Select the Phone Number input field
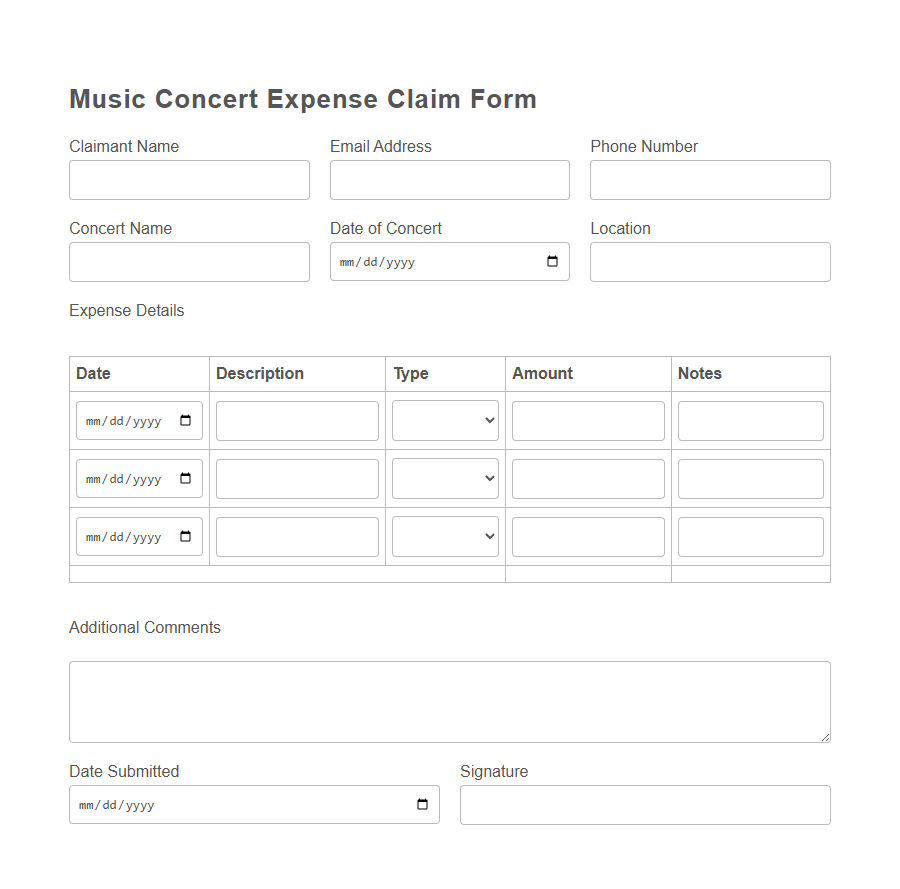Viewport: 900px width, 889px height. (x=710, y=180)
